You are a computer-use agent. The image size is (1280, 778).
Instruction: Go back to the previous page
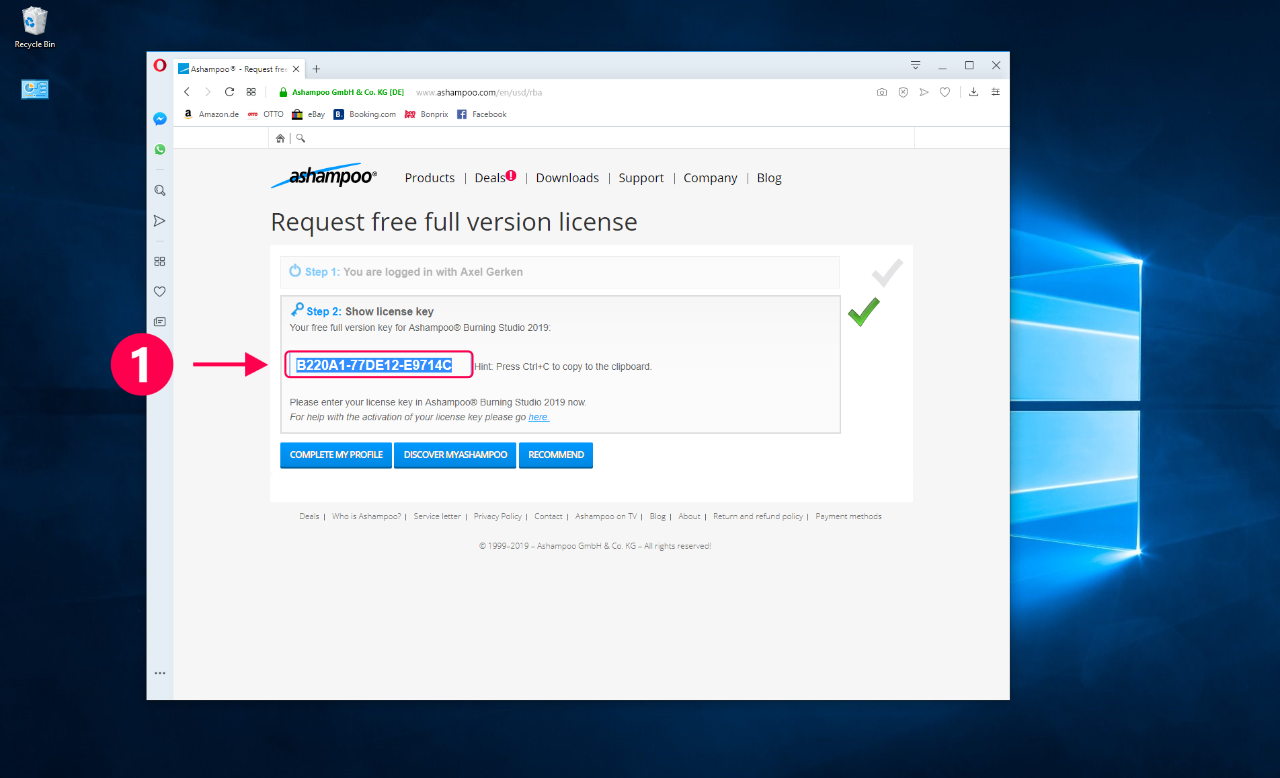[187, 92]
